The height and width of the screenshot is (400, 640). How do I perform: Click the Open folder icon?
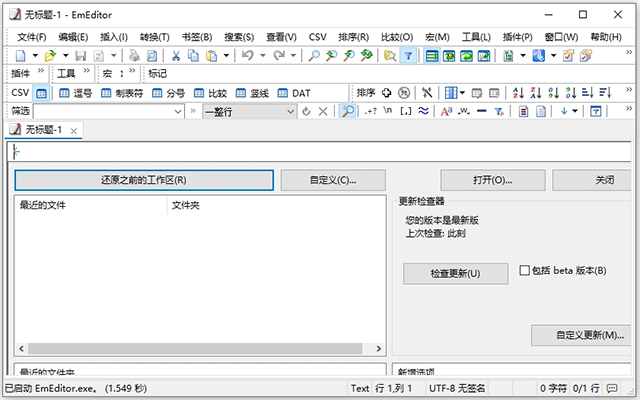pyautogui.click(x=50, y=56)
